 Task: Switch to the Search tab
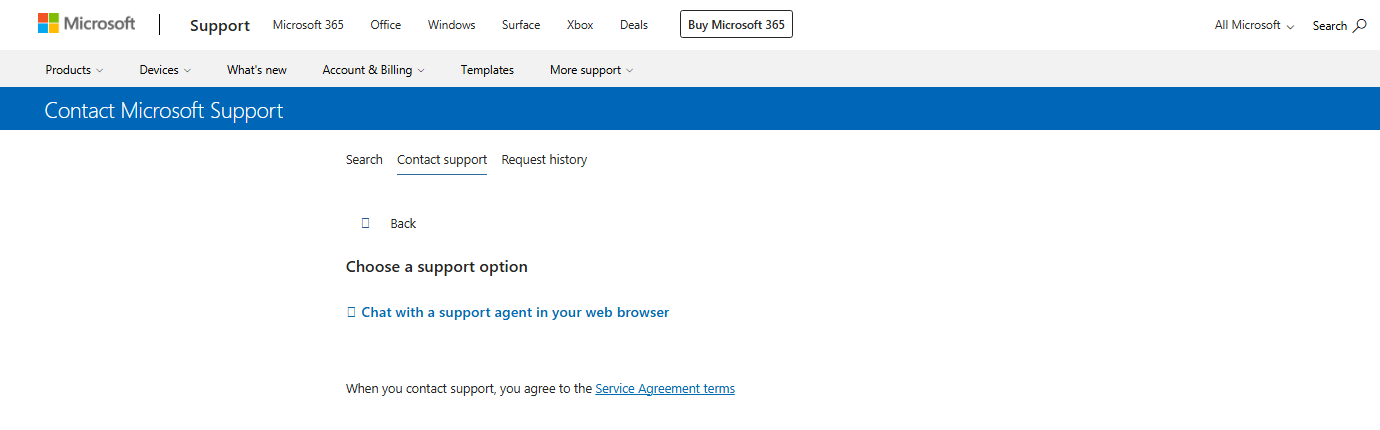364,160
